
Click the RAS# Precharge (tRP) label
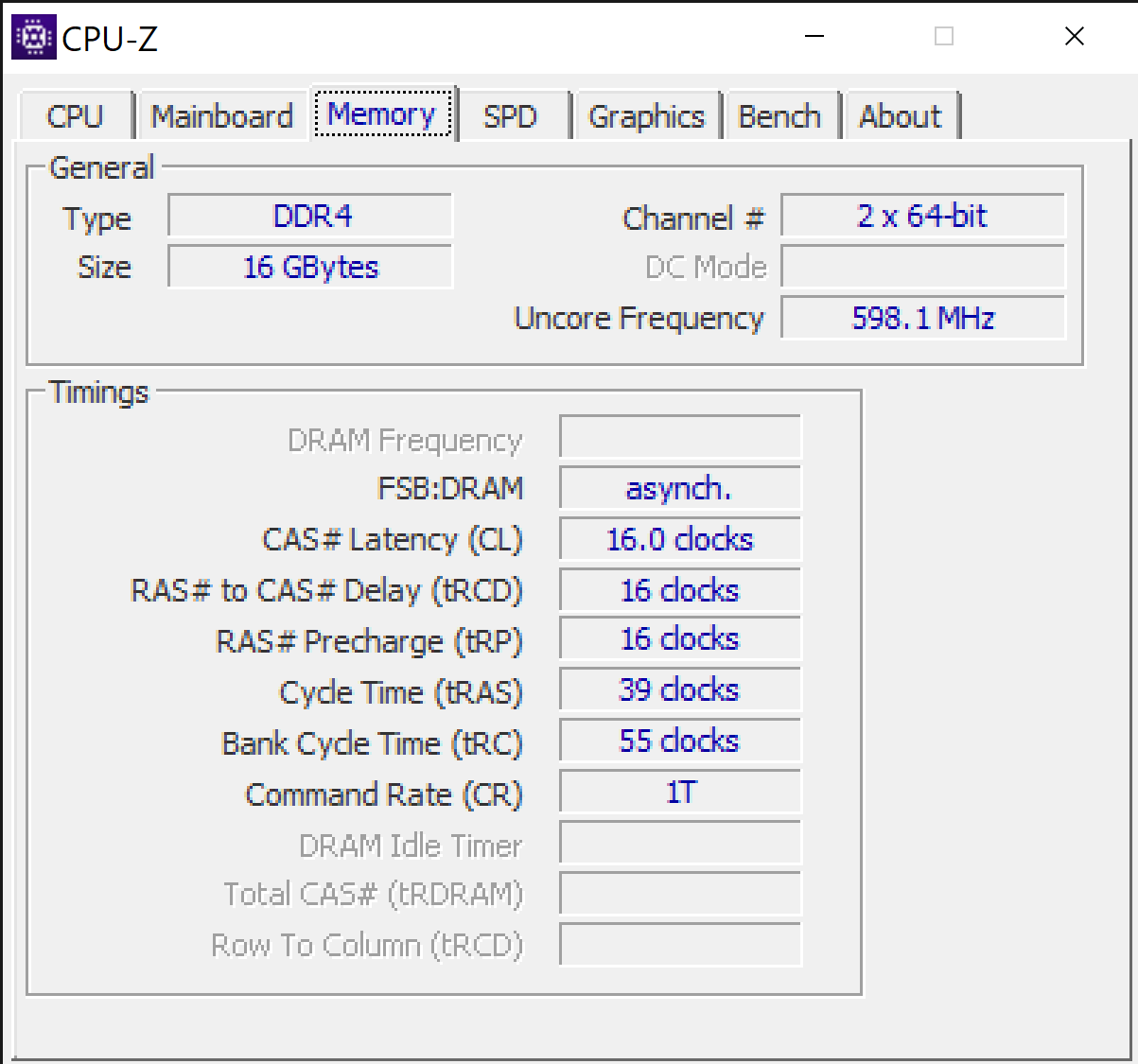(x=369, y=642)
